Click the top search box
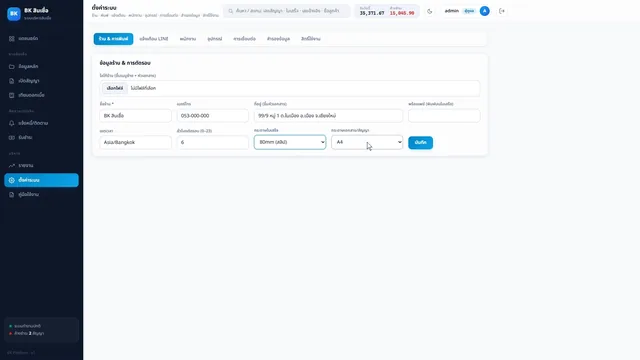Image resolution: width=640 pixels, height=360 pixels. pyautogui.click(x=287, y=11)
